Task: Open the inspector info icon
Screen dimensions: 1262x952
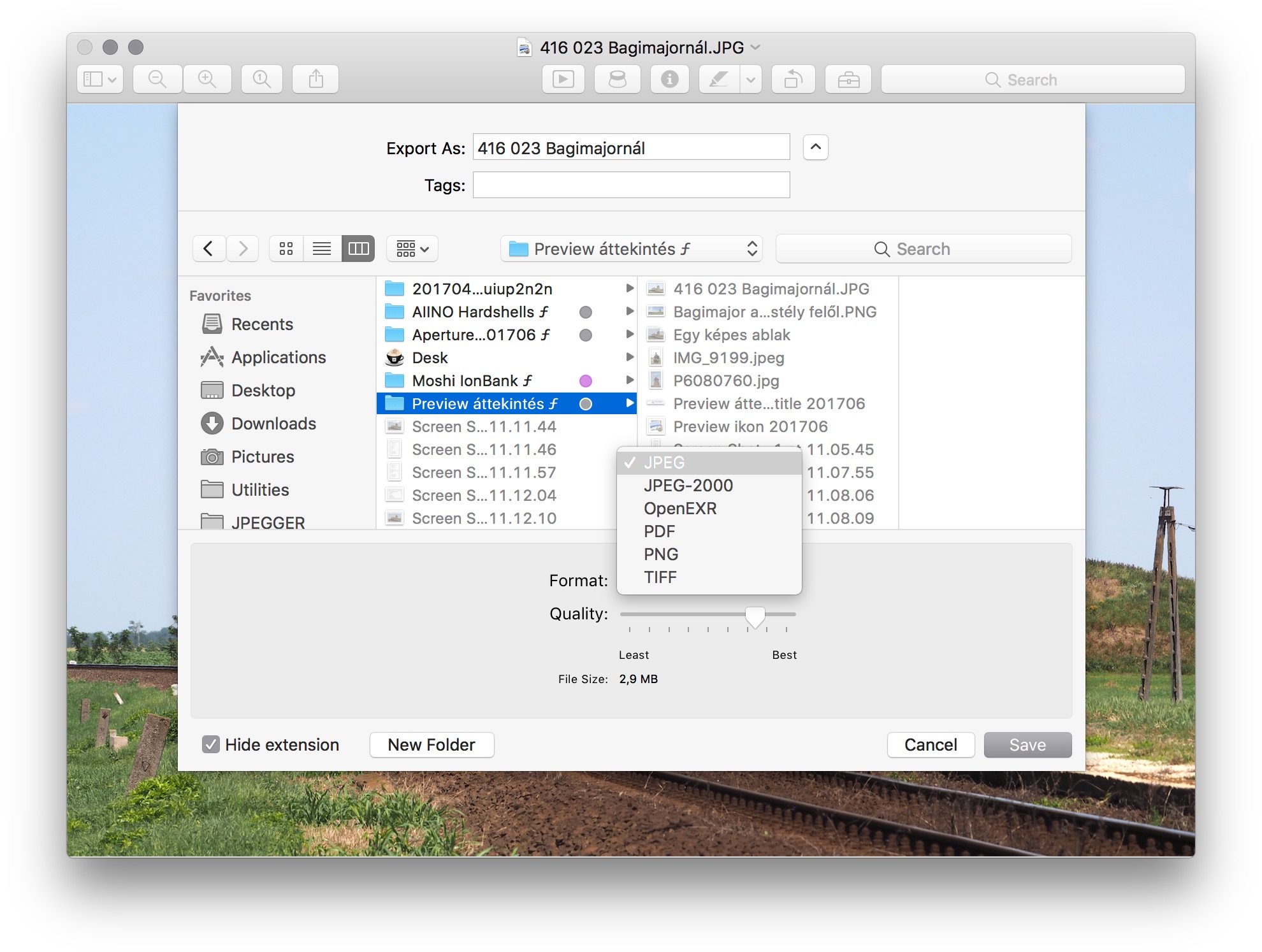Action: point(669,79)
